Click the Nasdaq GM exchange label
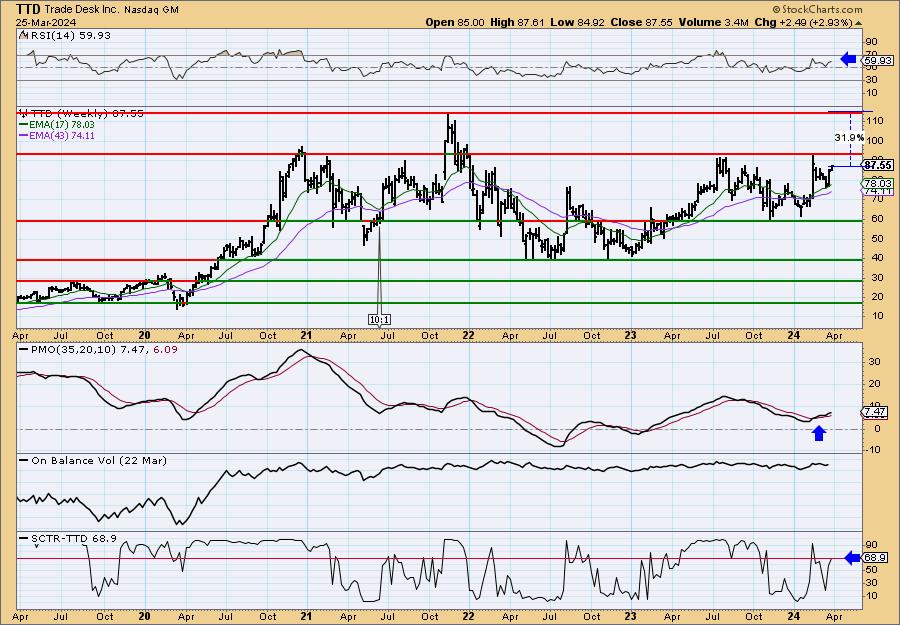This screenshot has width=900, height=625. (x=152, y=10)
